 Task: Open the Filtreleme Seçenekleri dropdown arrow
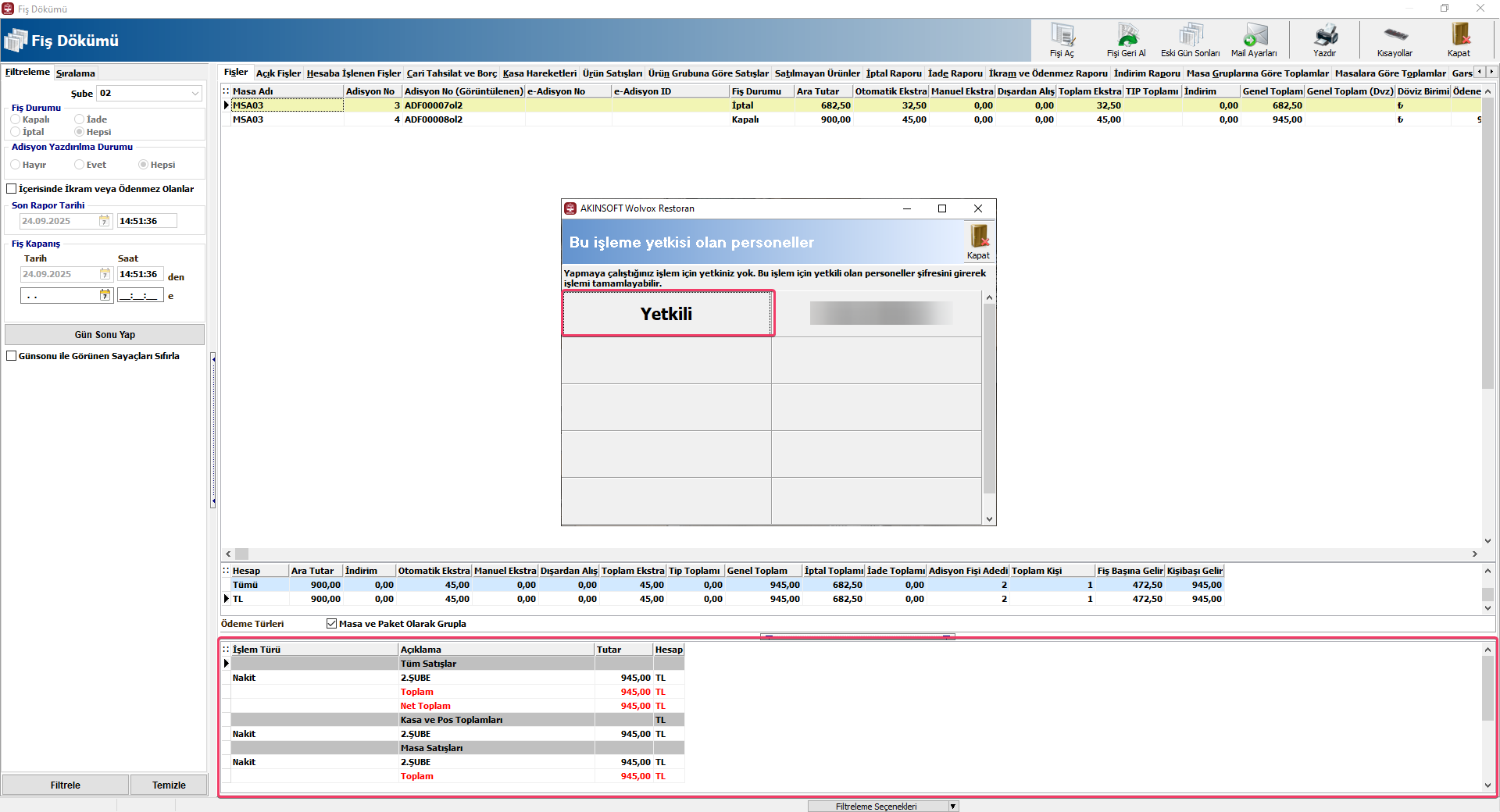point(953,807)
